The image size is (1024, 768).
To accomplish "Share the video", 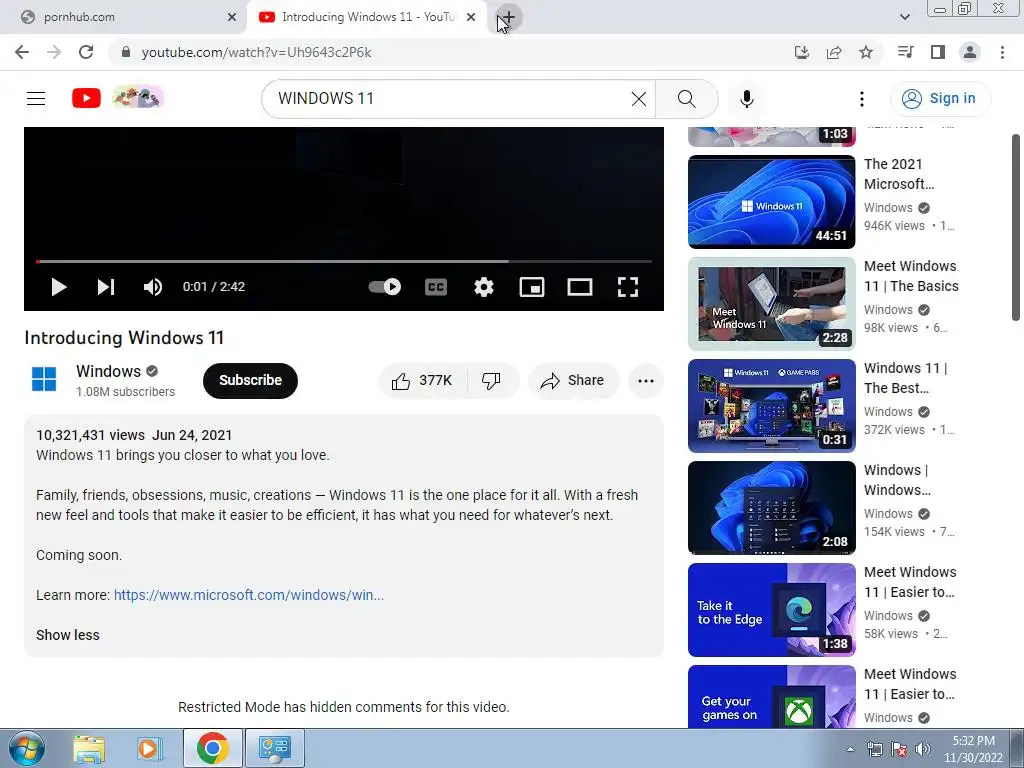I will 573,381.
